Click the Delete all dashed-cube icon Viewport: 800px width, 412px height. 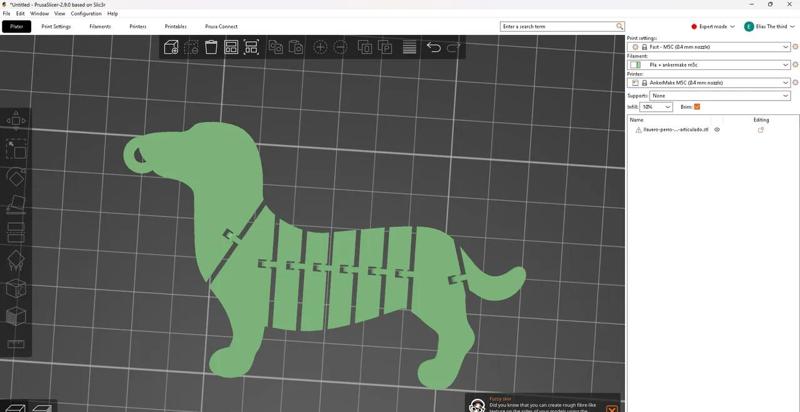tap(191, 47)
